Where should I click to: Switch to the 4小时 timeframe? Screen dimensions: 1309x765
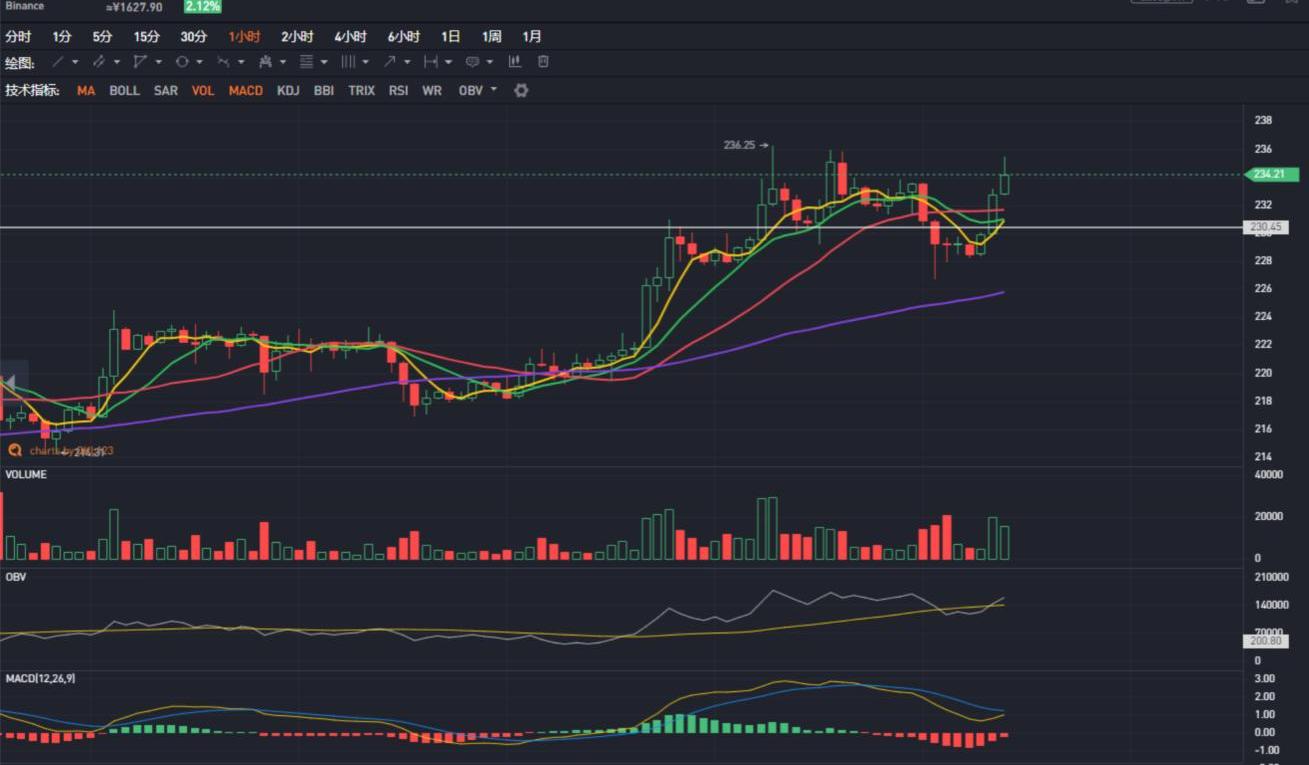[350, 37]
